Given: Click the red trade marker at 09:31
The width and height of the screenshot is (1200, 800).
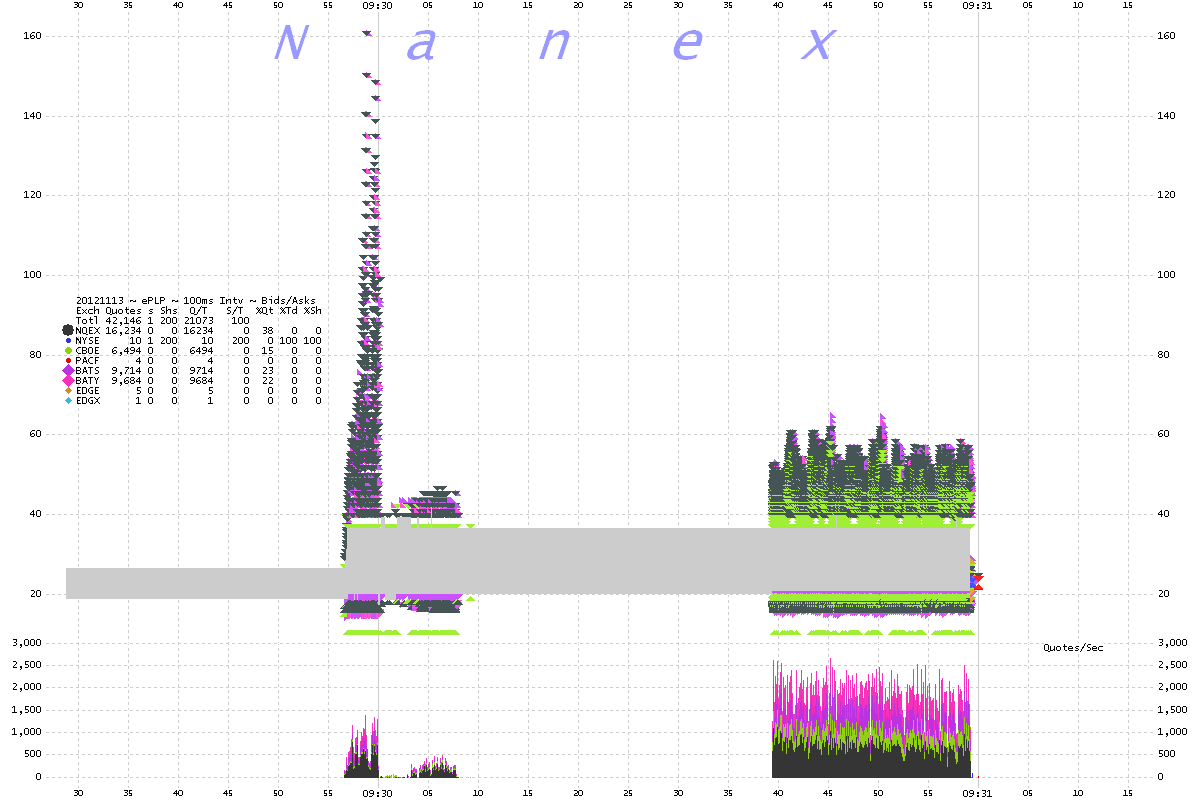Looking at the screenshot, I should 976,582.
